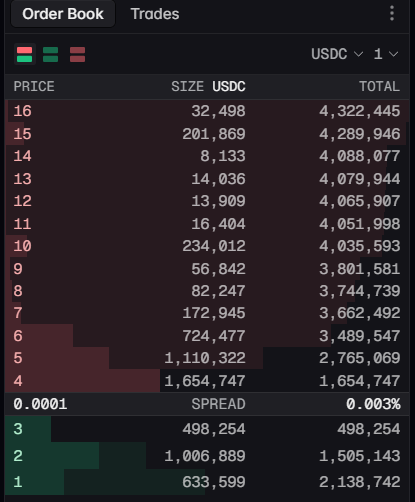Show asks-only red view
415x502 pixels.
[77, 54]
